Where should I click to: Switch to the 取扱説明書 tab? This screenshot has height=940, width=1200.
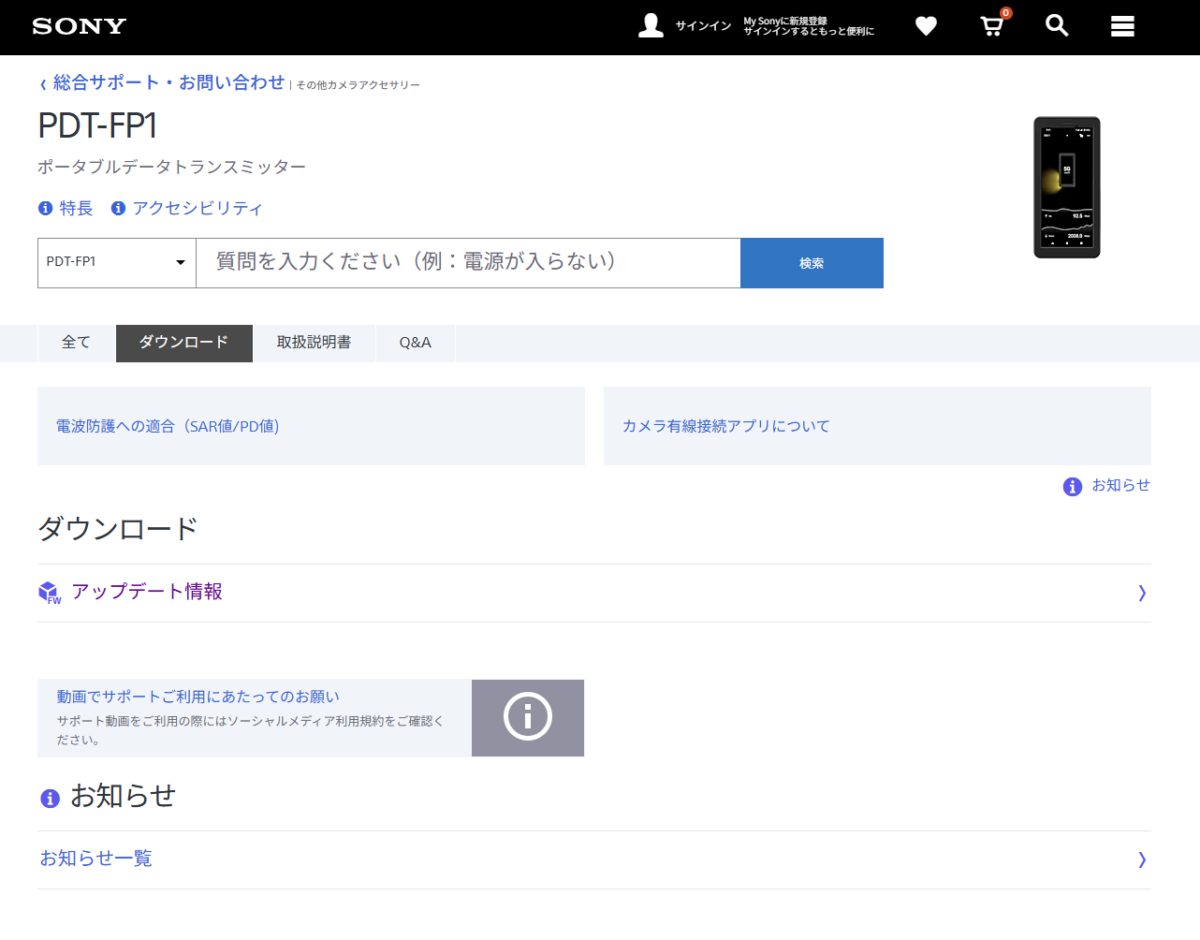pos(314,342)
